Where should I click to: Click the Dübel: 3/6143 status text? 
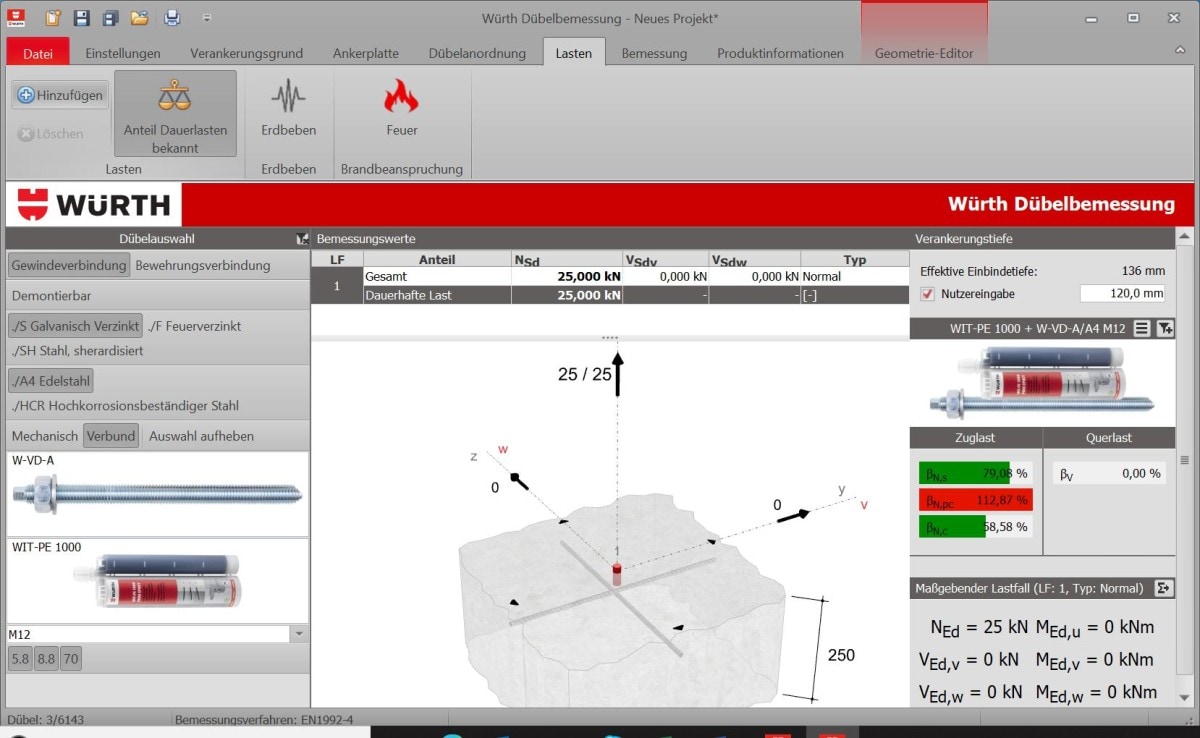pos(46,719)
